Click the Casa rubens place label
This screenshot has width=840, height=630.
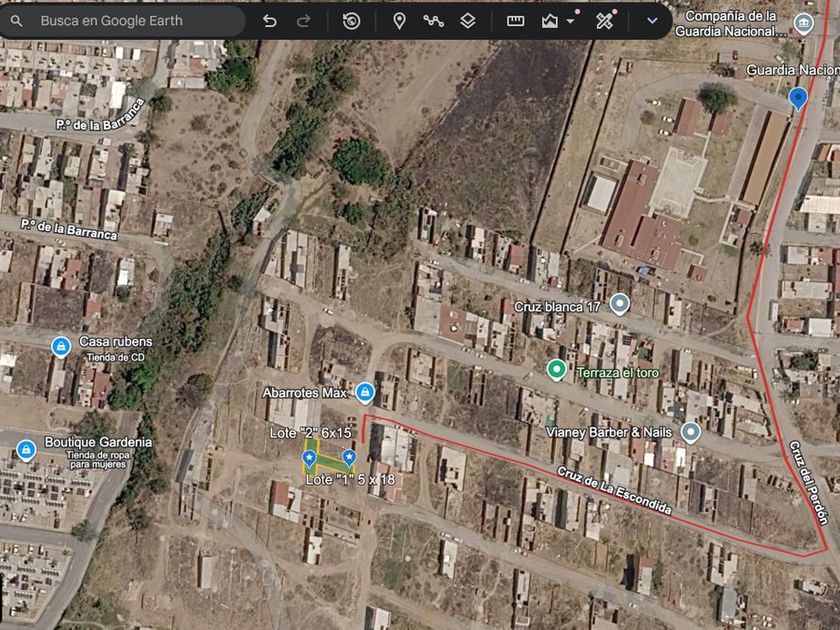click(115, 341)
